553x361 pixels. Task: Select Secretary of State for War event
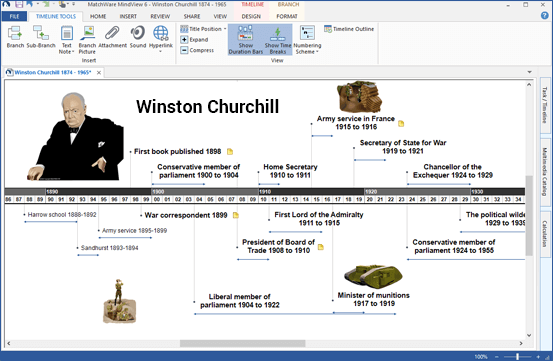click(403, 147)
